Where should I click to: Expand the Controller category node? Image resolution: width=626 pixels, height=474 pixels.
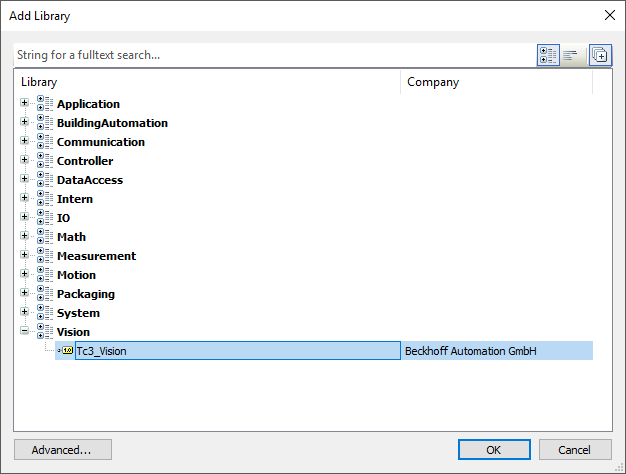24,160
